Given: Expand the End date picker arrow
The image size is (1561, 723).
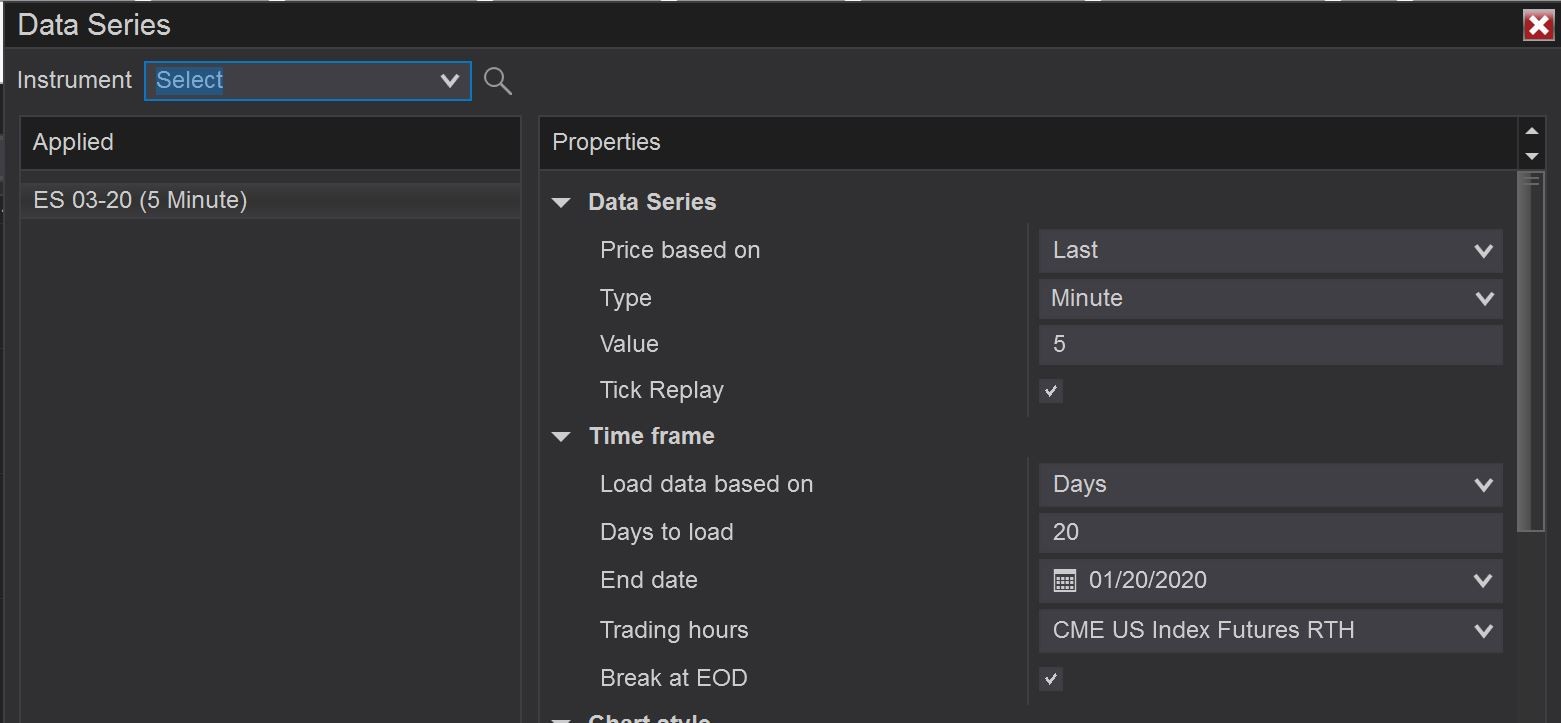Looking at the screenshot, I should coord(1483,581).
